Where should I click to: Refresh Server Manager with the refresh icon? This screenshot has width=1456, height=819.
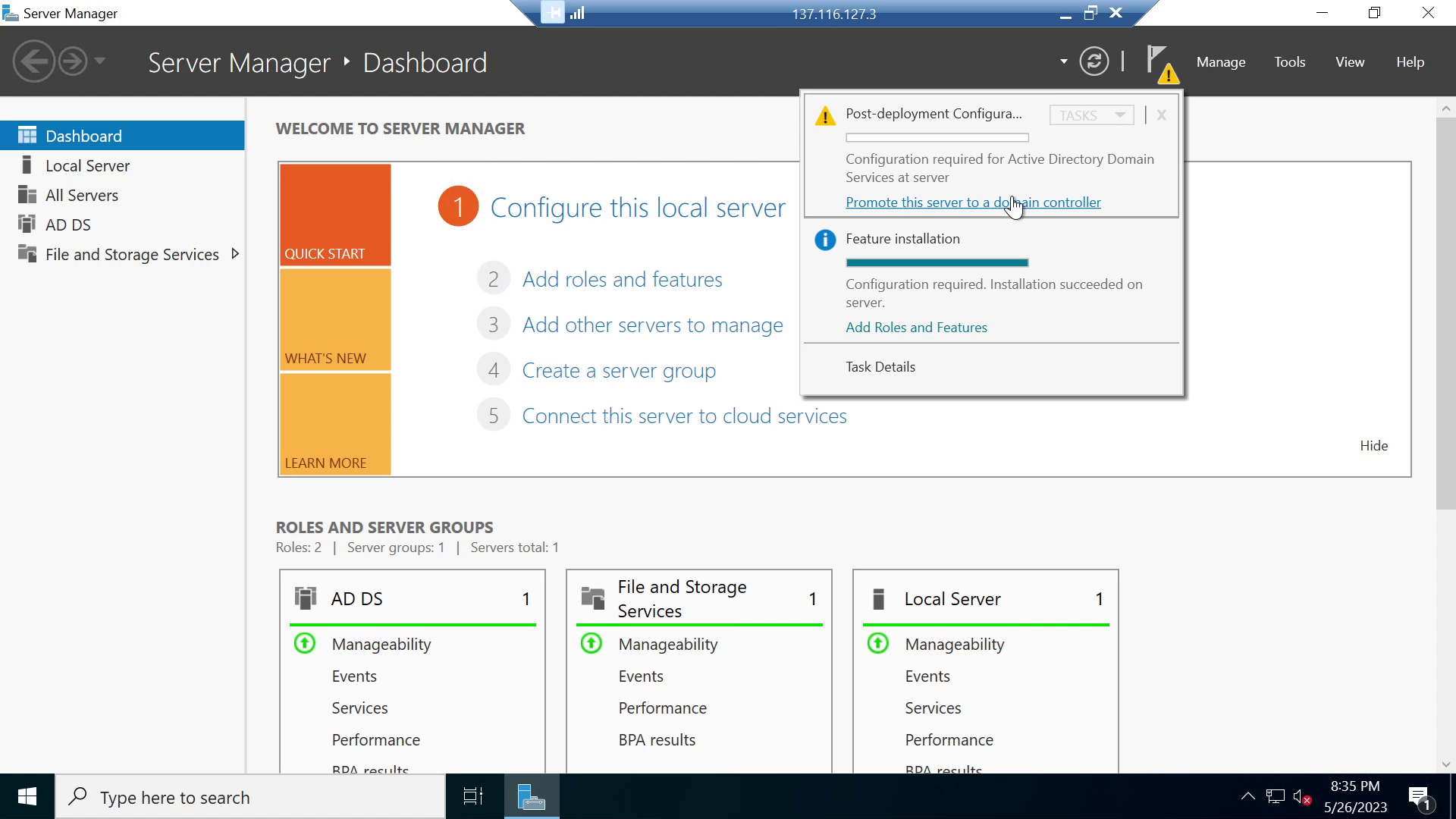[1094, 61]
